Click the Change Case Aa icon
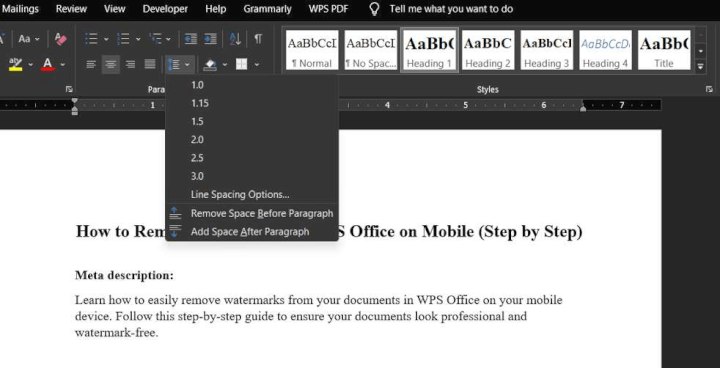 click(x=24, y=39)
